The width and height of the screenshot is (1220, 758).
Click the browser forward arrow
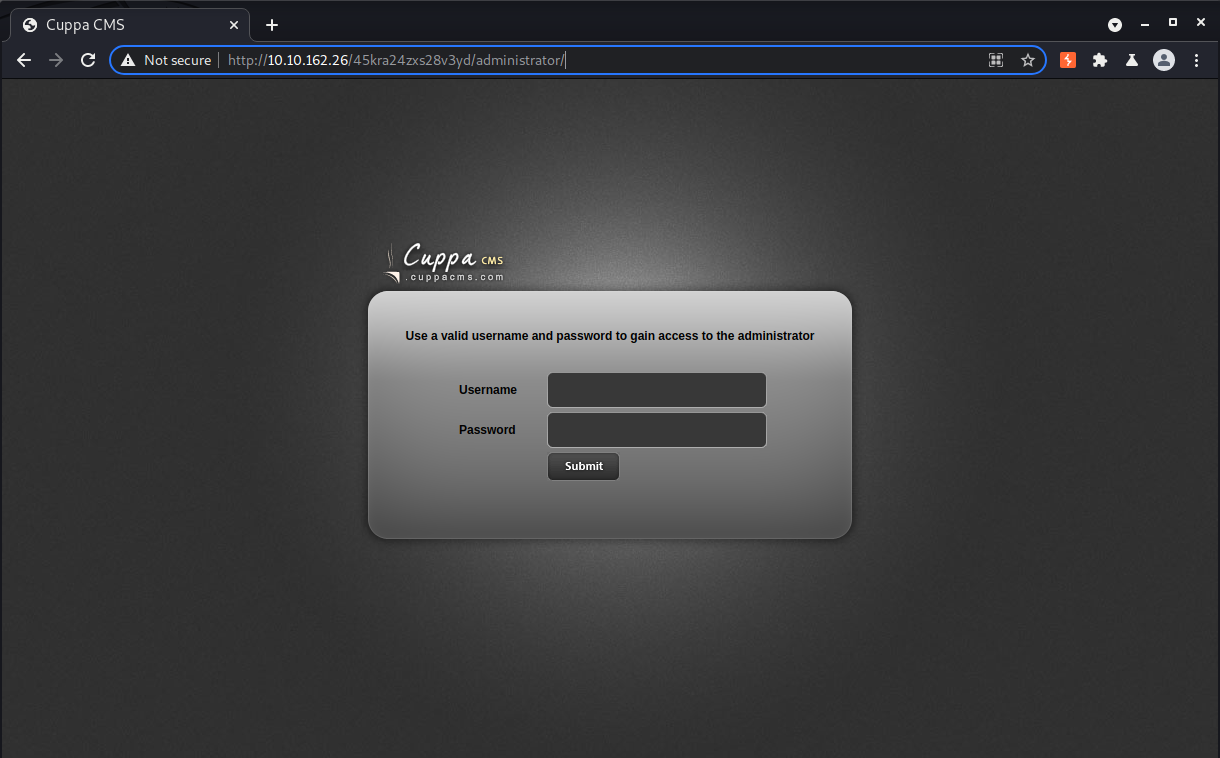pos(56,60)
